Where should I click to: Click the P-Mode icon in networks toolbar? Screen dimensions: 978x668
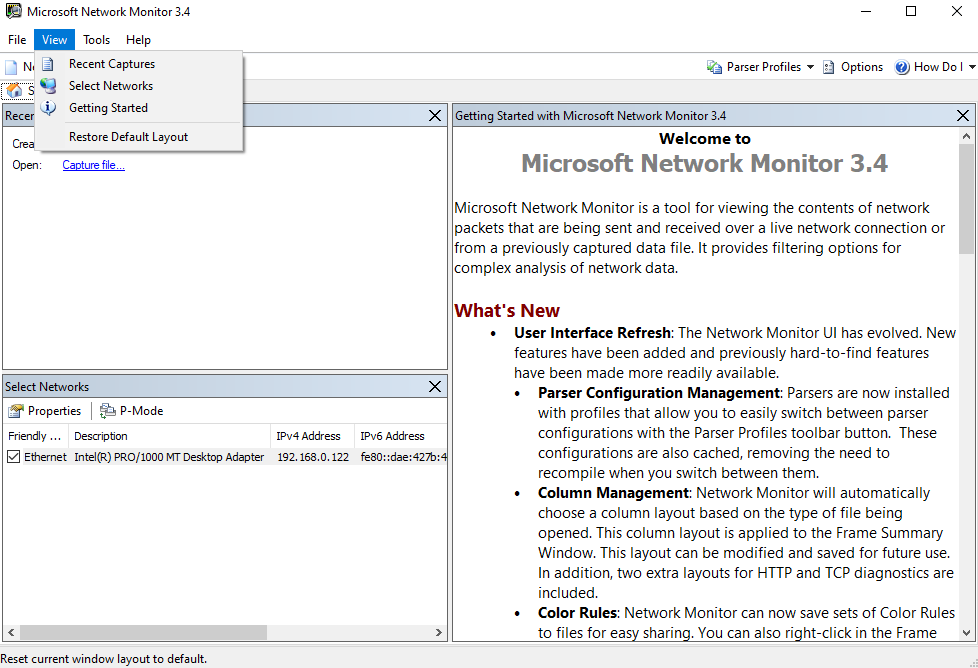pos(108,411)
